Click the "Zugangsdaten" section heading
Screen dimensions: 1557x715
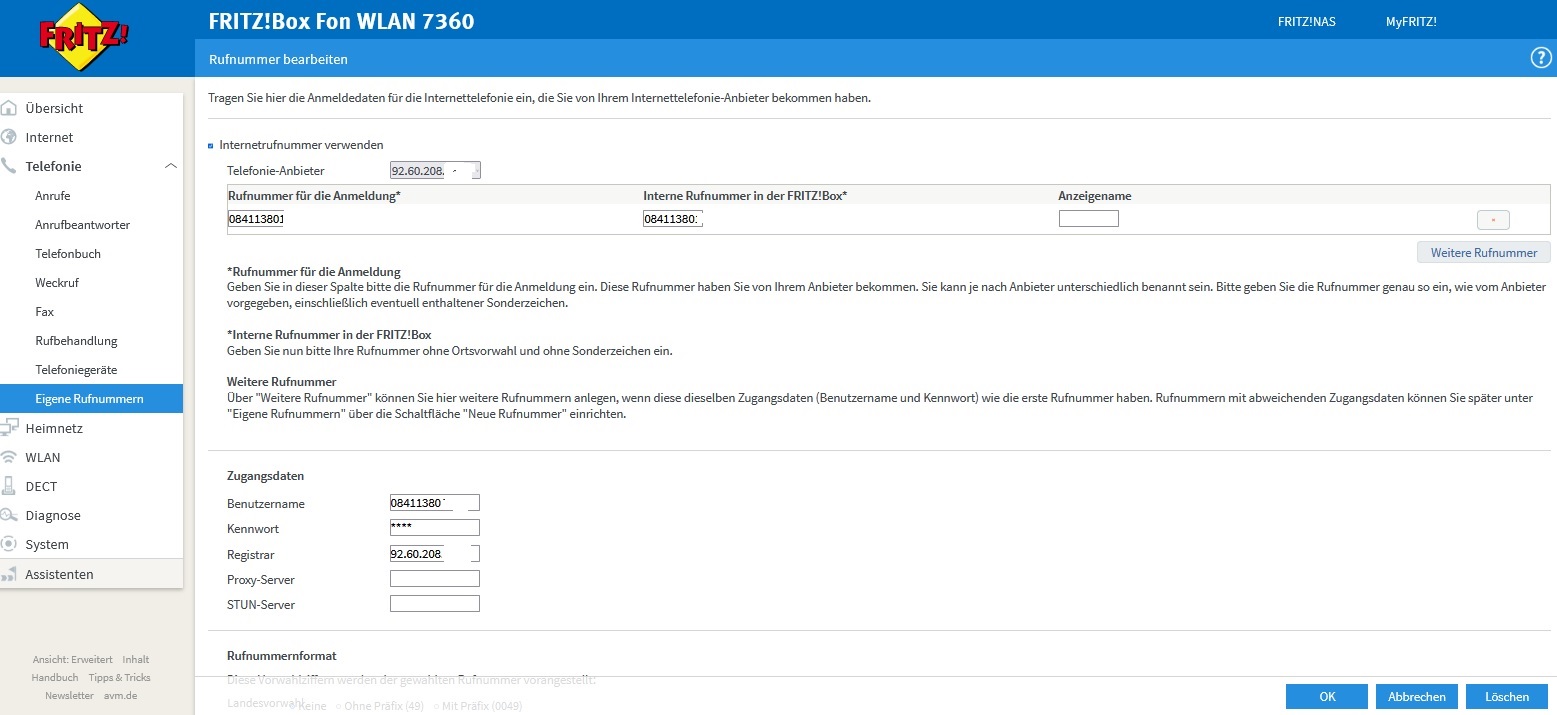tap(265, 476)
